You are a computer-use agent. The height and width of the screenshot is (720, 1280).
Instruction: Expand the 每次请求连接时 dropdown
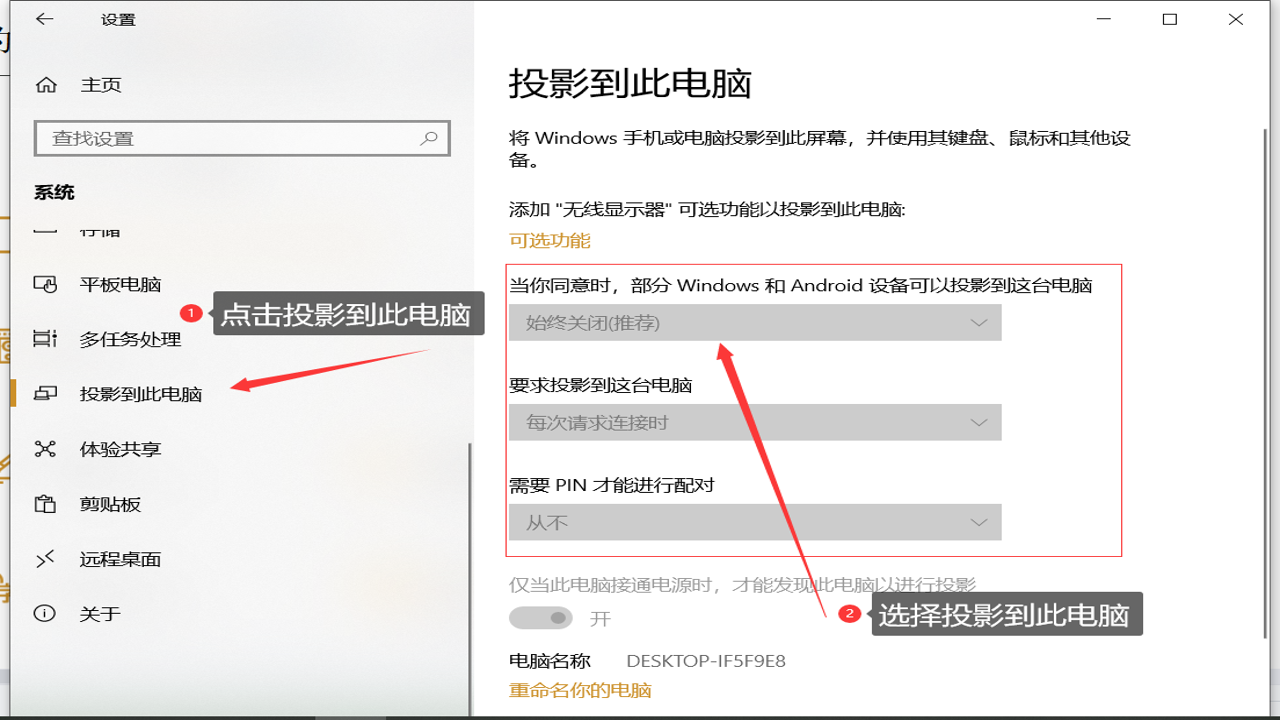[x=755, y=422]
